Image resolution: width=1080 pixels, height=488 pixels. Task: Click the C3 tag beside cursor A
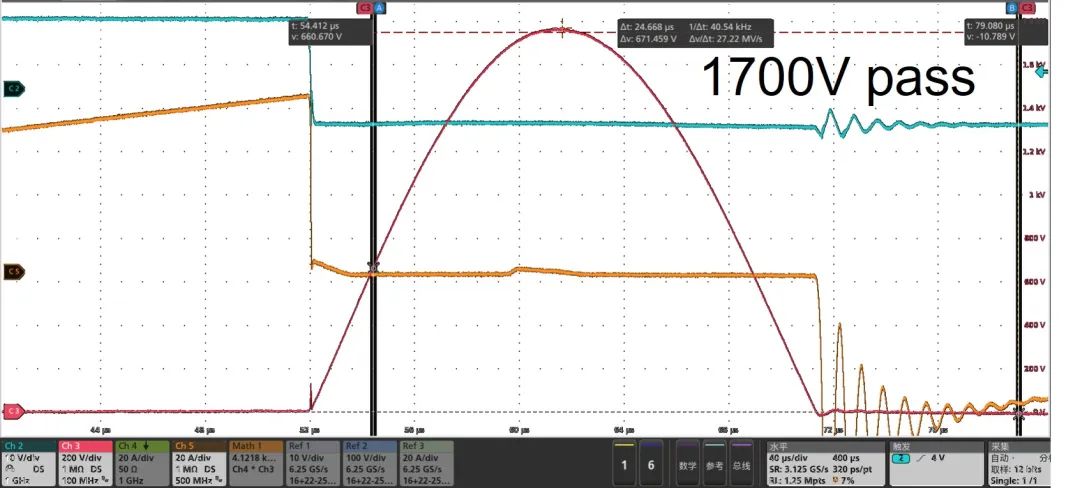coord(364,8)
